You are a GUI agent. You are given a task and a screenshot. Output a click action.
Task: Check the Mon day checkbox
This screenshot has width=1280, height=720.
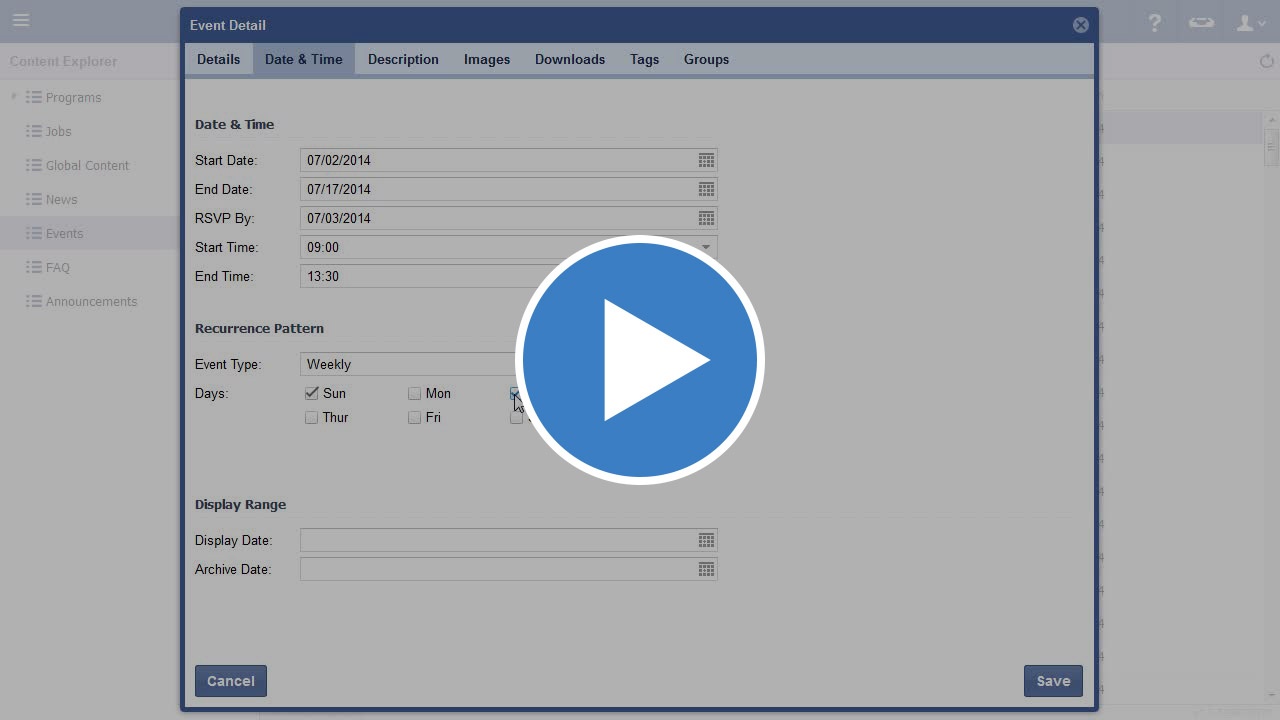pos(414,393)
